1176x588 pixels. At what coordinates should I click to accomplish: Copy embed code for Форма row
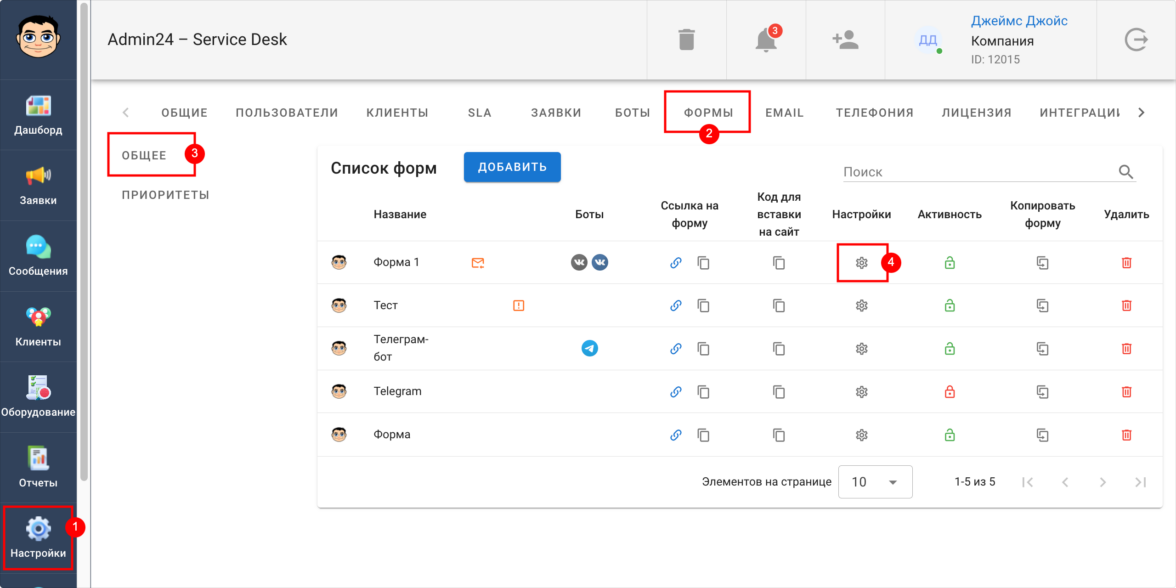pyautogui.click(x=779, y=435)
